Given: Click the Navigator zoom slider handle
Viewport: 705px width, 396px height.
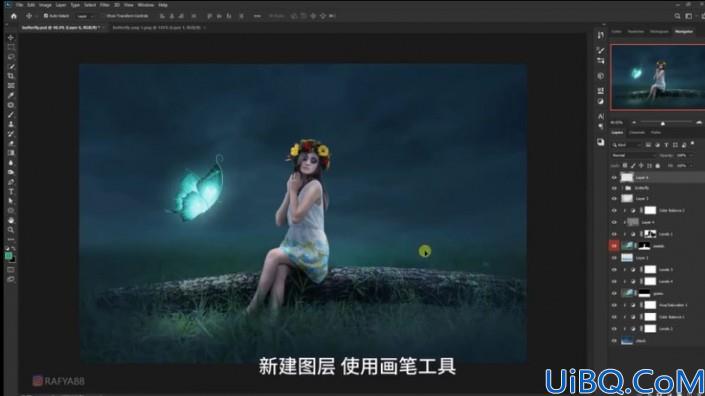Looking at the screenshot, I should 662,123.
